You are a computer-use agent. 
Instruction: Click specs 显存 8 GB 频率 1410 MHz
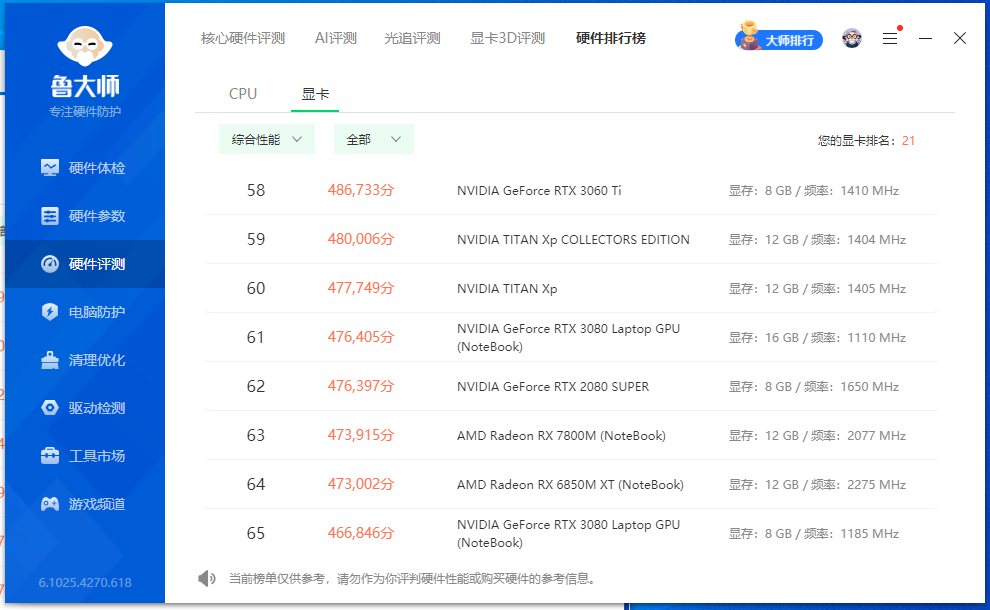[814, 191]
